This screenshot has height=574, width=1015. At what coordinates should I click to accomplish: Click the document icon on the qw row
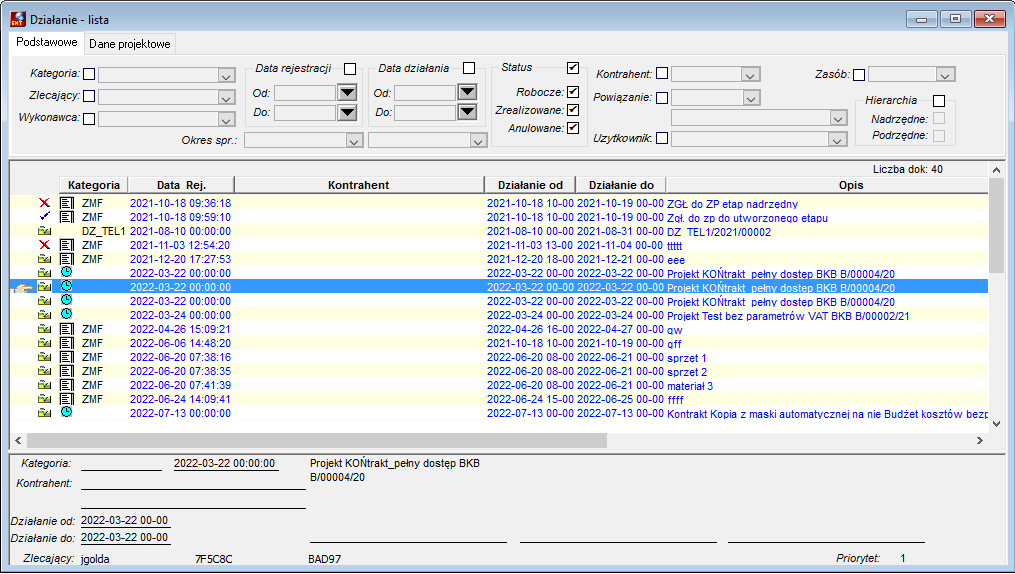pos(67,329)
